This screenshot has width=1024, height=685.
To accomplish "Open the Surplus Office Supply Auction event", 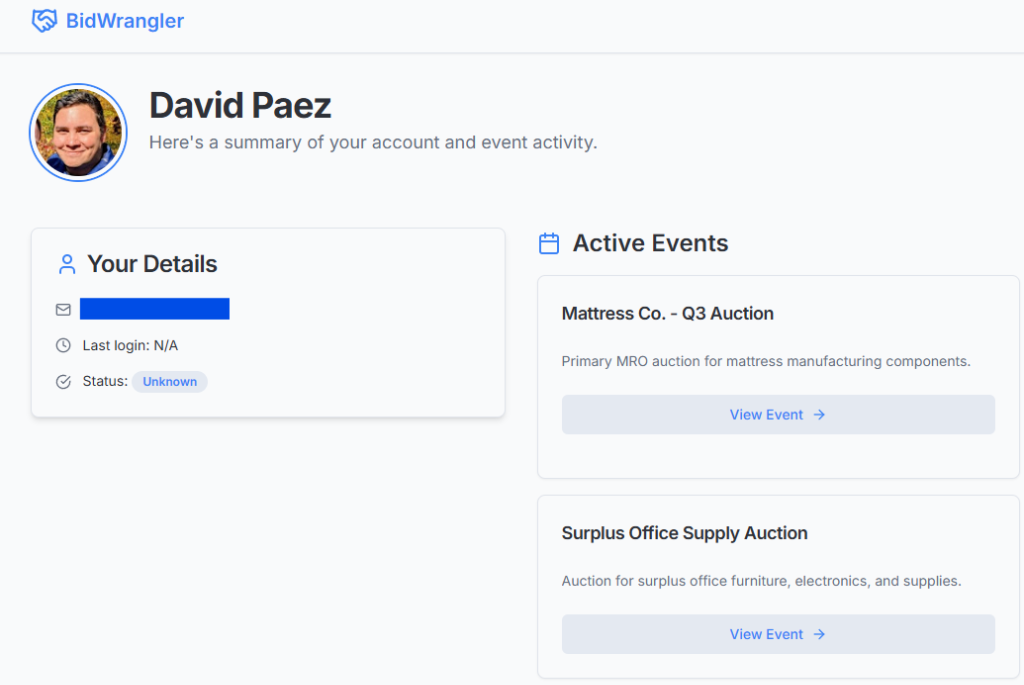I will [x=778, y=634].
